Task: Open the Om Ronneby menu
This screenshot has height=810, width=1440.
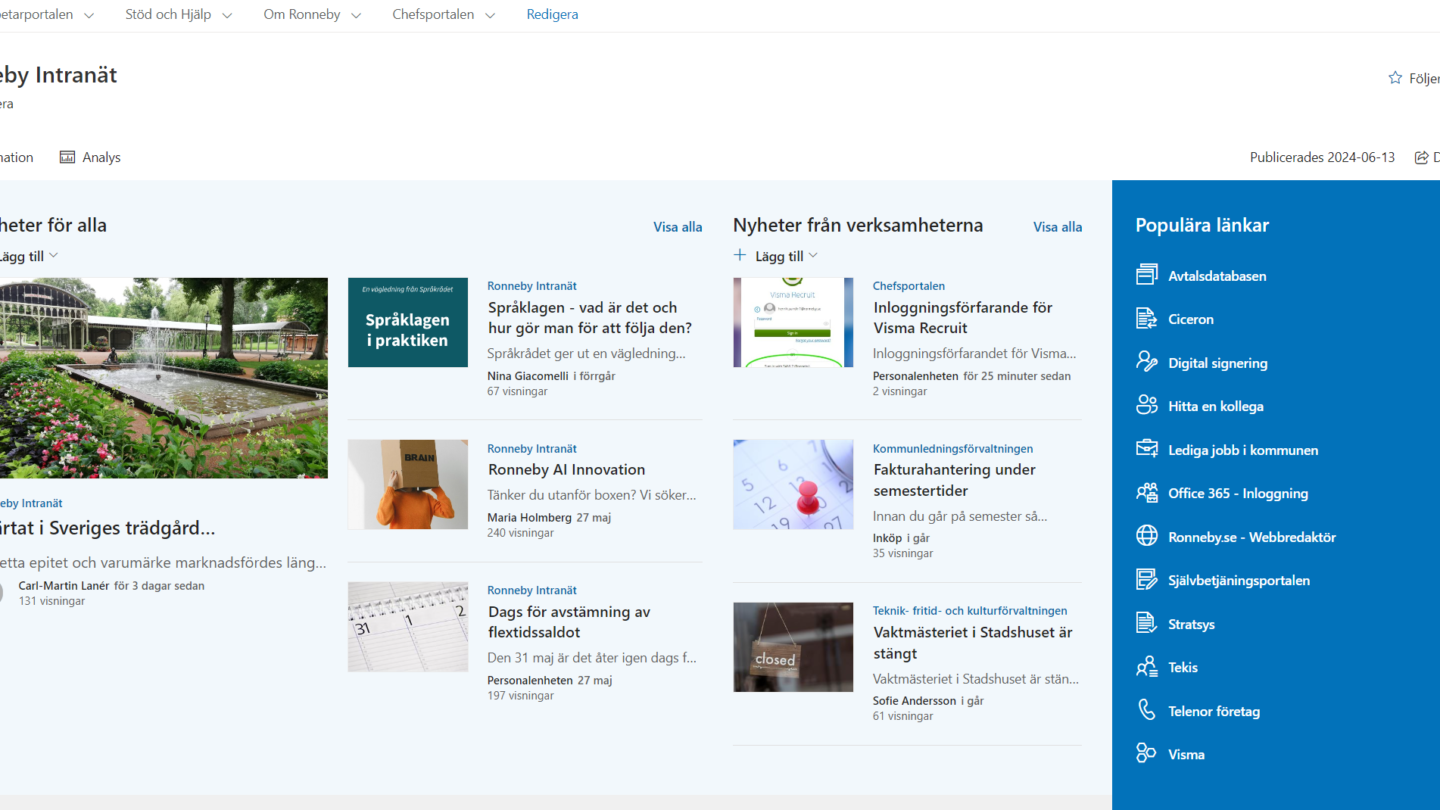Action: point(302,15)
